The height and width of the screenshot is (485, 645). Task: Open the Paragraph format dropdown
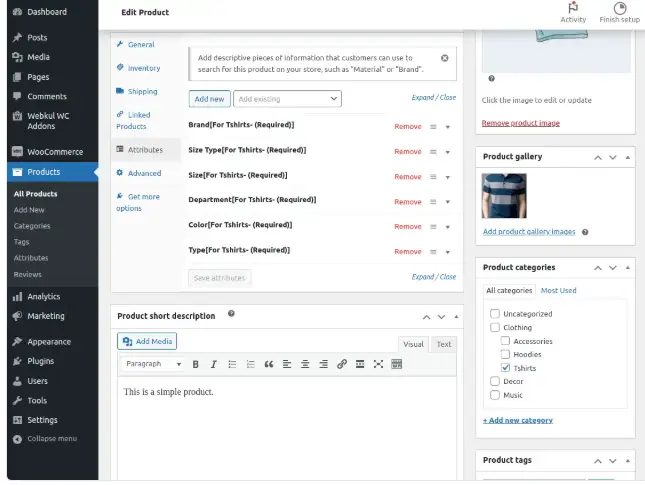coord(153,364)
